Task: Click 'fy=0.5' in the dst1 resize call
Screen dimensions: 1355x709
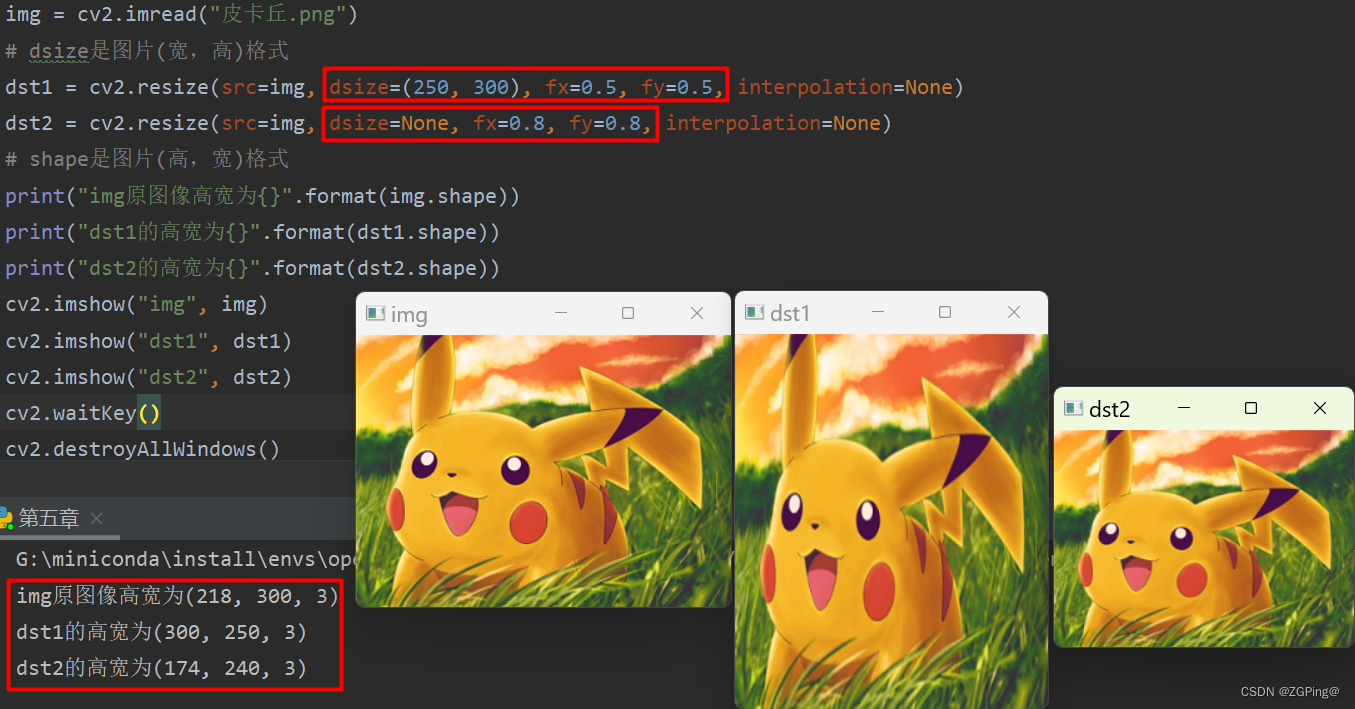Action: point(677,87)
